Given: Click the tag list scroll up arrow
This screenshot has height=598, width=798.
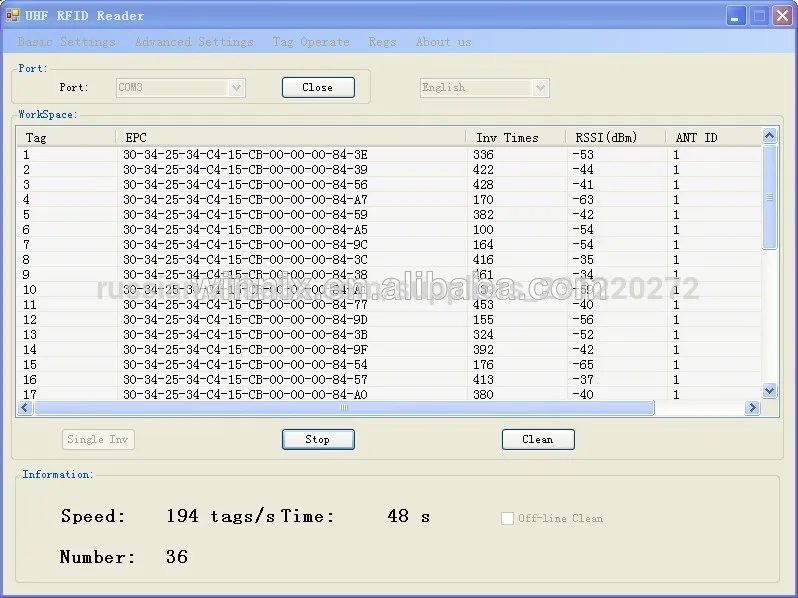Looking at the screenshot, I should pos(769,136).
